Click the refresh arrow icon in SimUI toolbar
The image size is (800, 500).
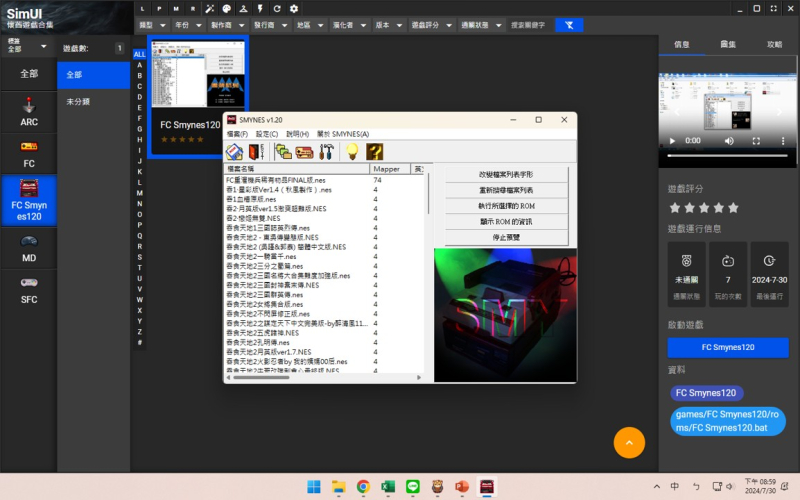(277, 9)
